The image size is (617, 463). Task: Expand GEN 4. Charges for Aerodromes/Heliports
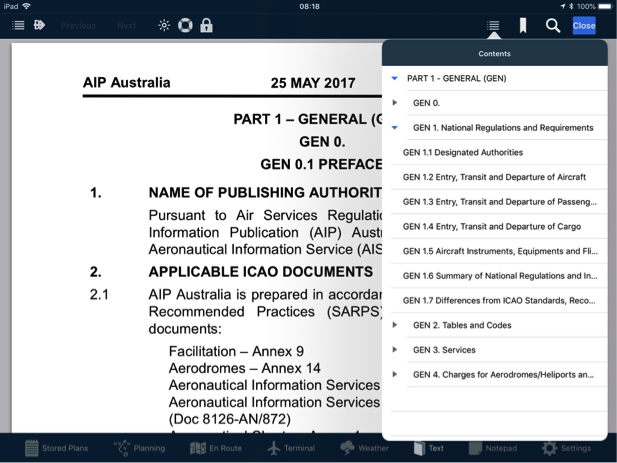pos(395,374)
